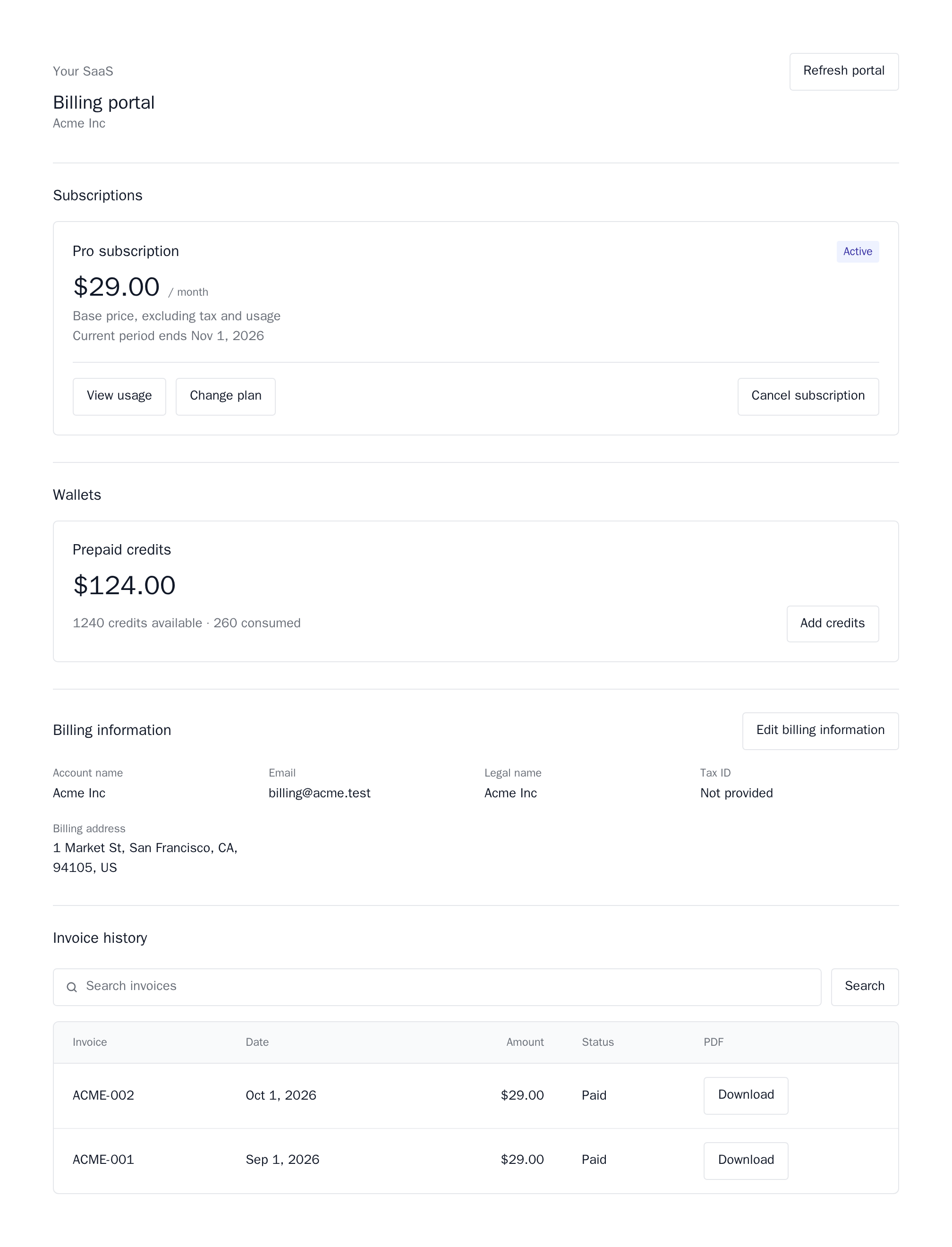
Task: Click the Amount column header
Action: point(525,1042)
